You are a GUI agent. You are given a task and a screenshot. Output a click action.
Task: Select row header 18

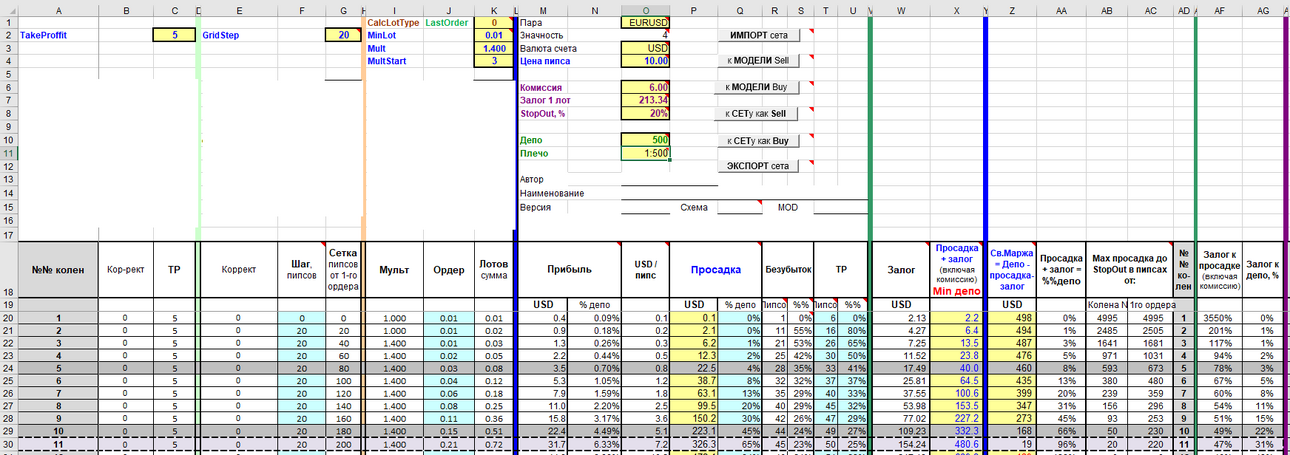[x=9, y=270]
